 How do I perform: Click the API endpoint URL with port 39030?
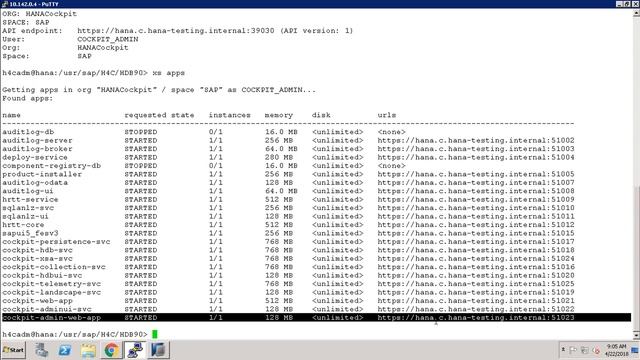click(x=176, y=31)
